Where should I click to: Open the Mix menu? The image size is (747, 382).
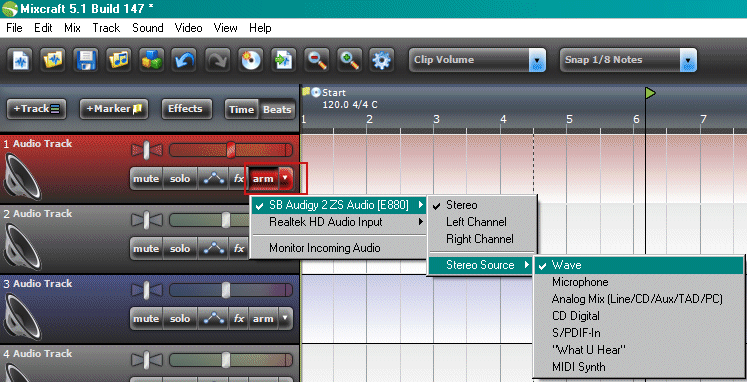point(72,28)
